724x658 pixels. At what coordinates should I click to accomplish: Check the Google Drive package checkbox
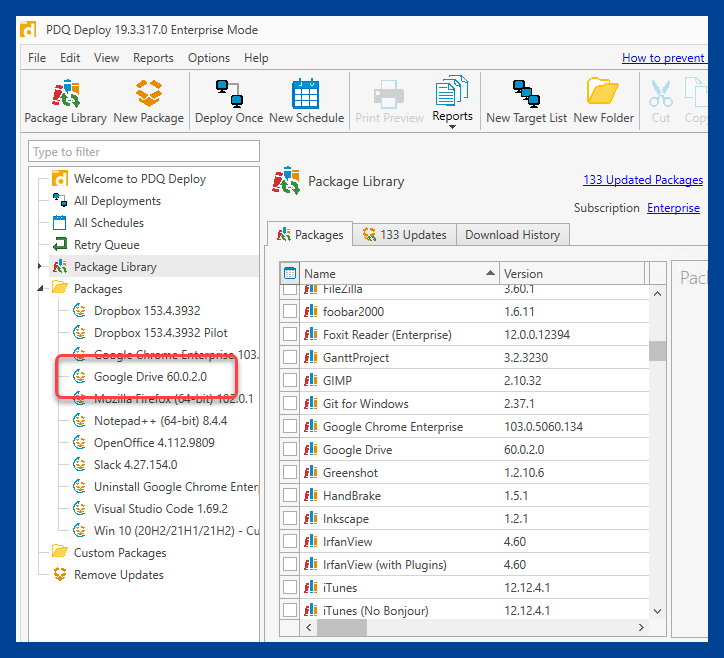pos(290,449)
